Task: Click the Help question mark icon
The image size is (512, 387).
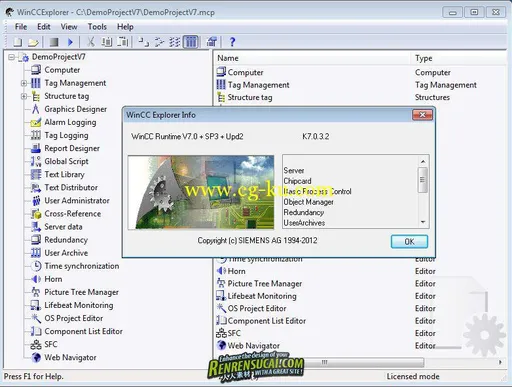Action: point(232,42)
